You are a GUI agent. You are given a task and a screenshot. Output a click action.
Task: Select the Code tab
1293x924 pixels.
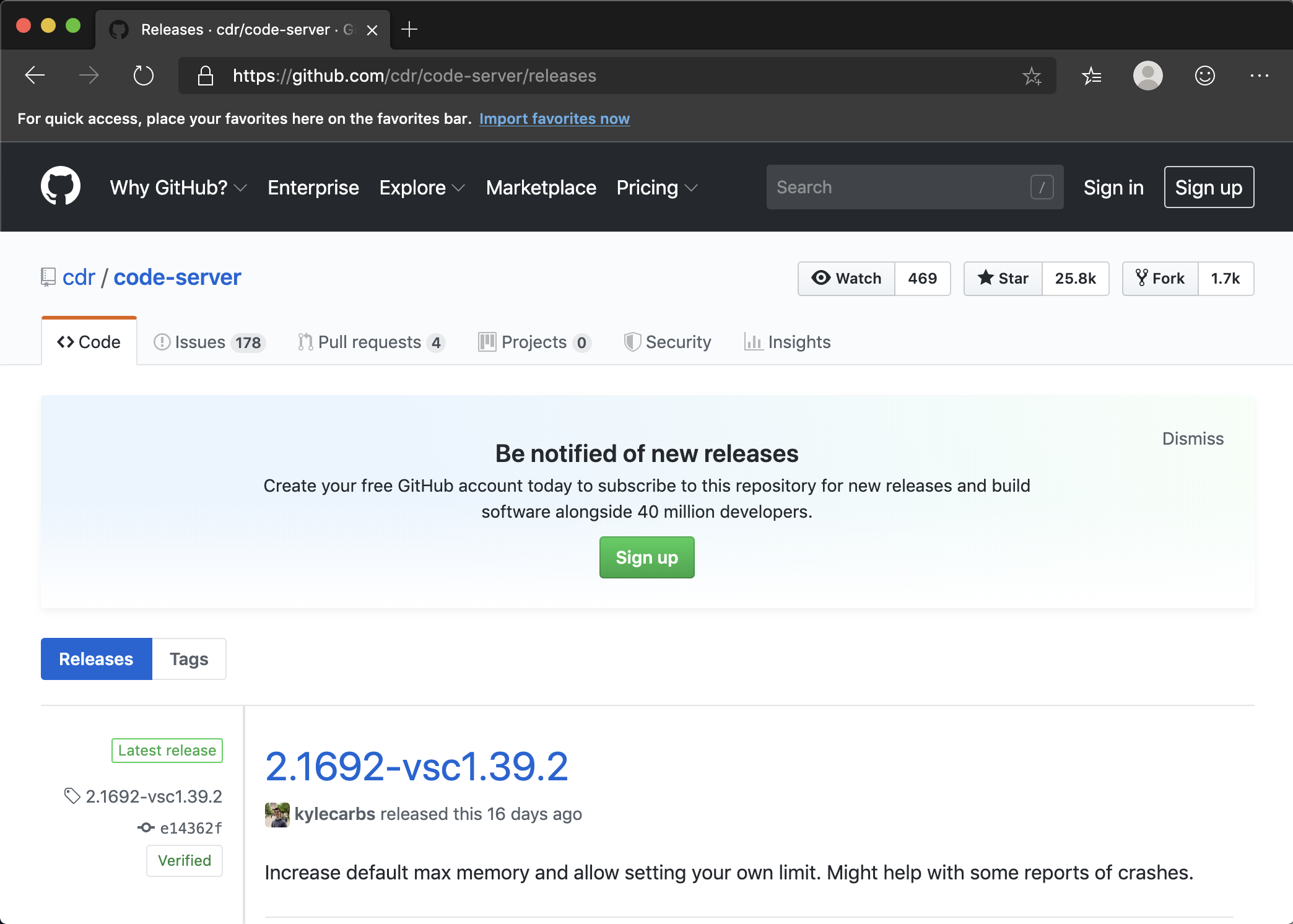(x=89, y=342)
